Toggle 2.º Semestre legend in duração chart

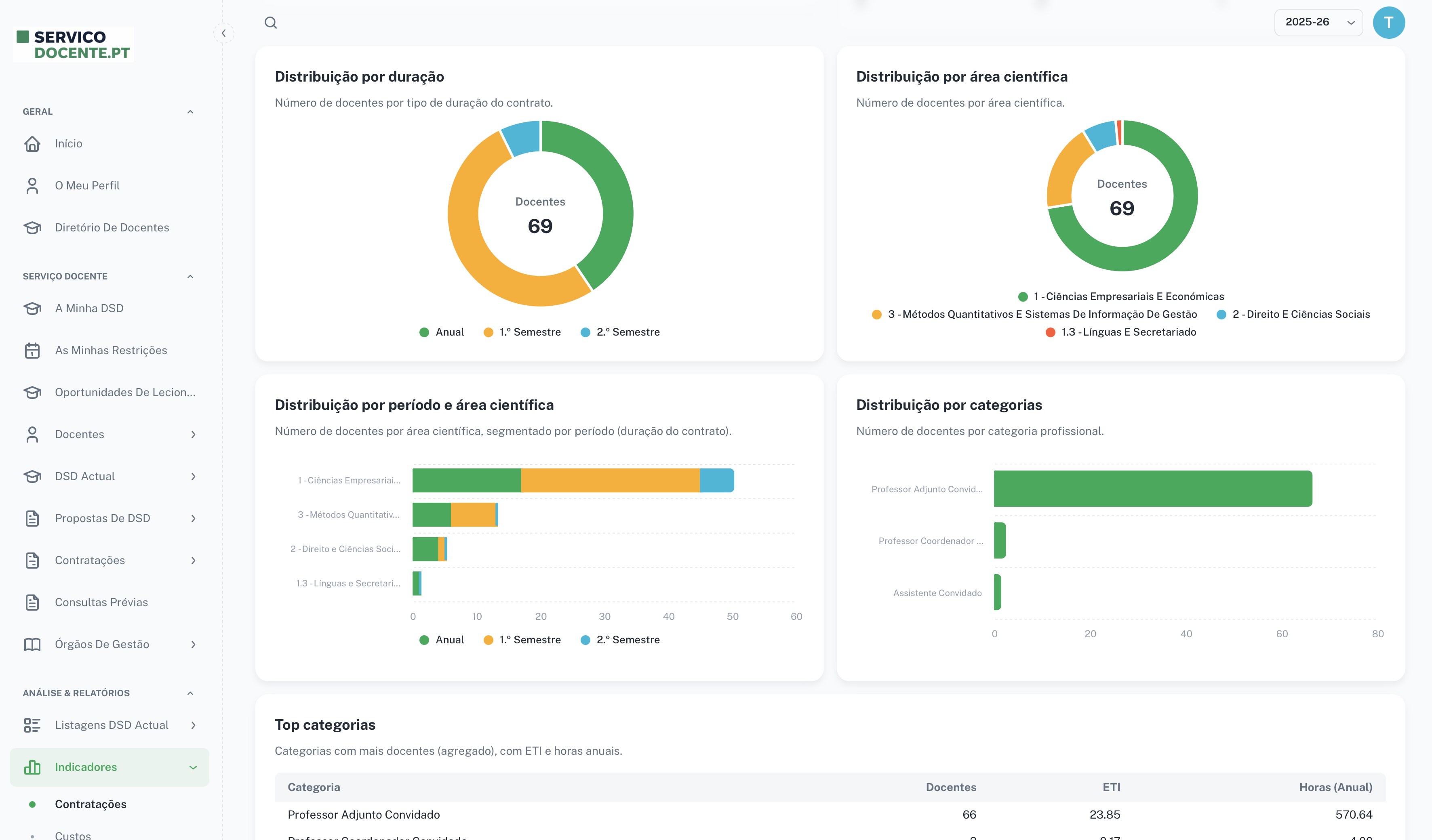click(x=620, y=332)
